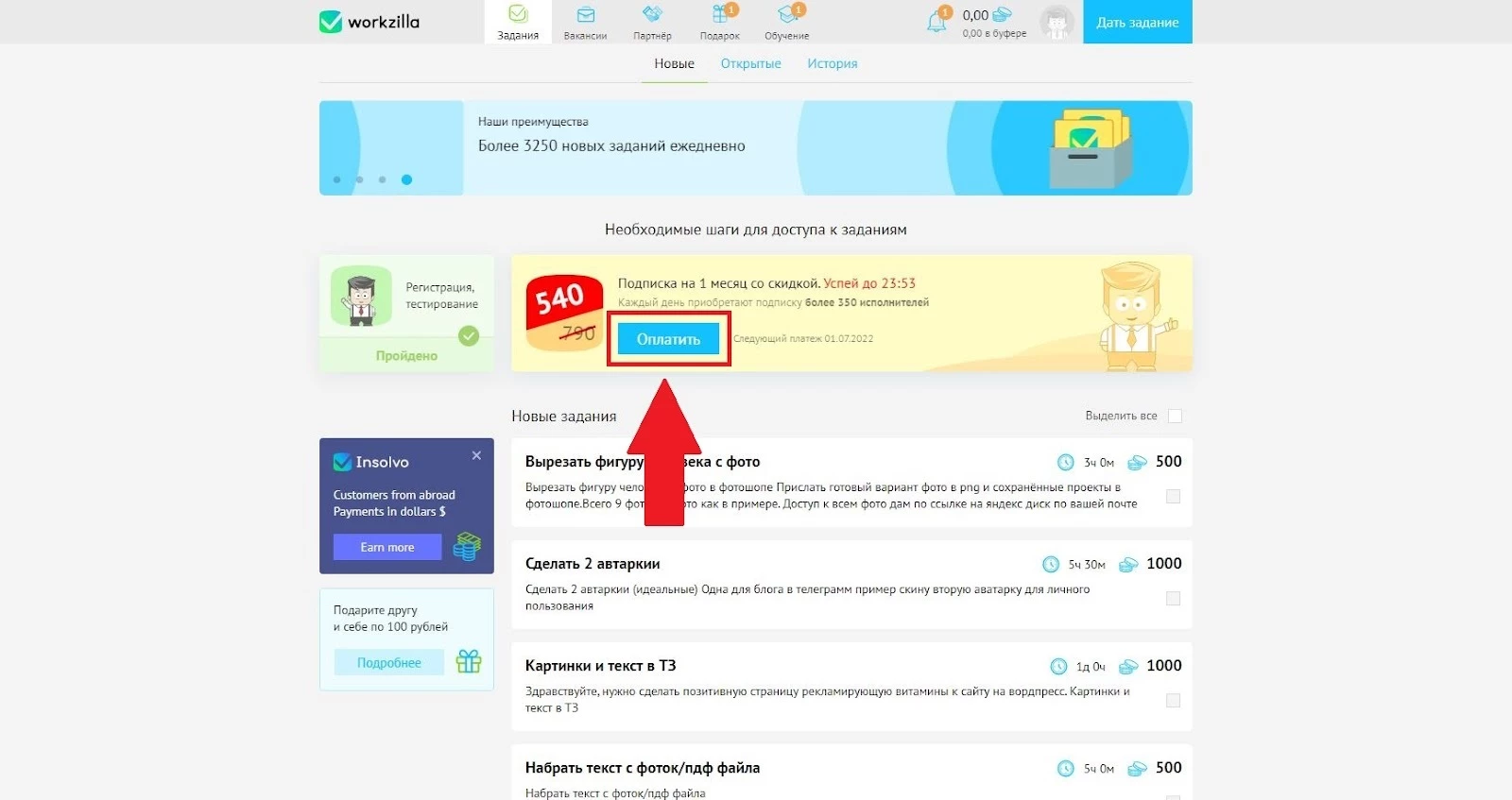Open notifications bell icon
The width and height of the screenshot is (1512, 800).
(x=937, y=21)
